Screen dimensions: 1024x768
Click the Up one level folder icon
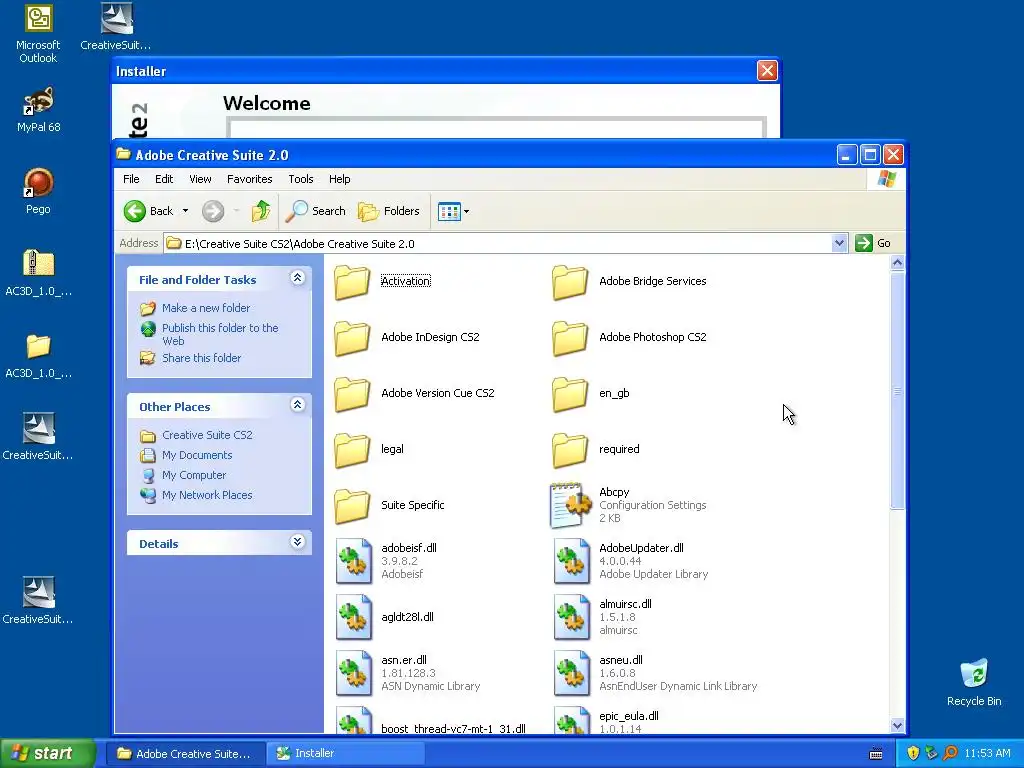(261, 212)
